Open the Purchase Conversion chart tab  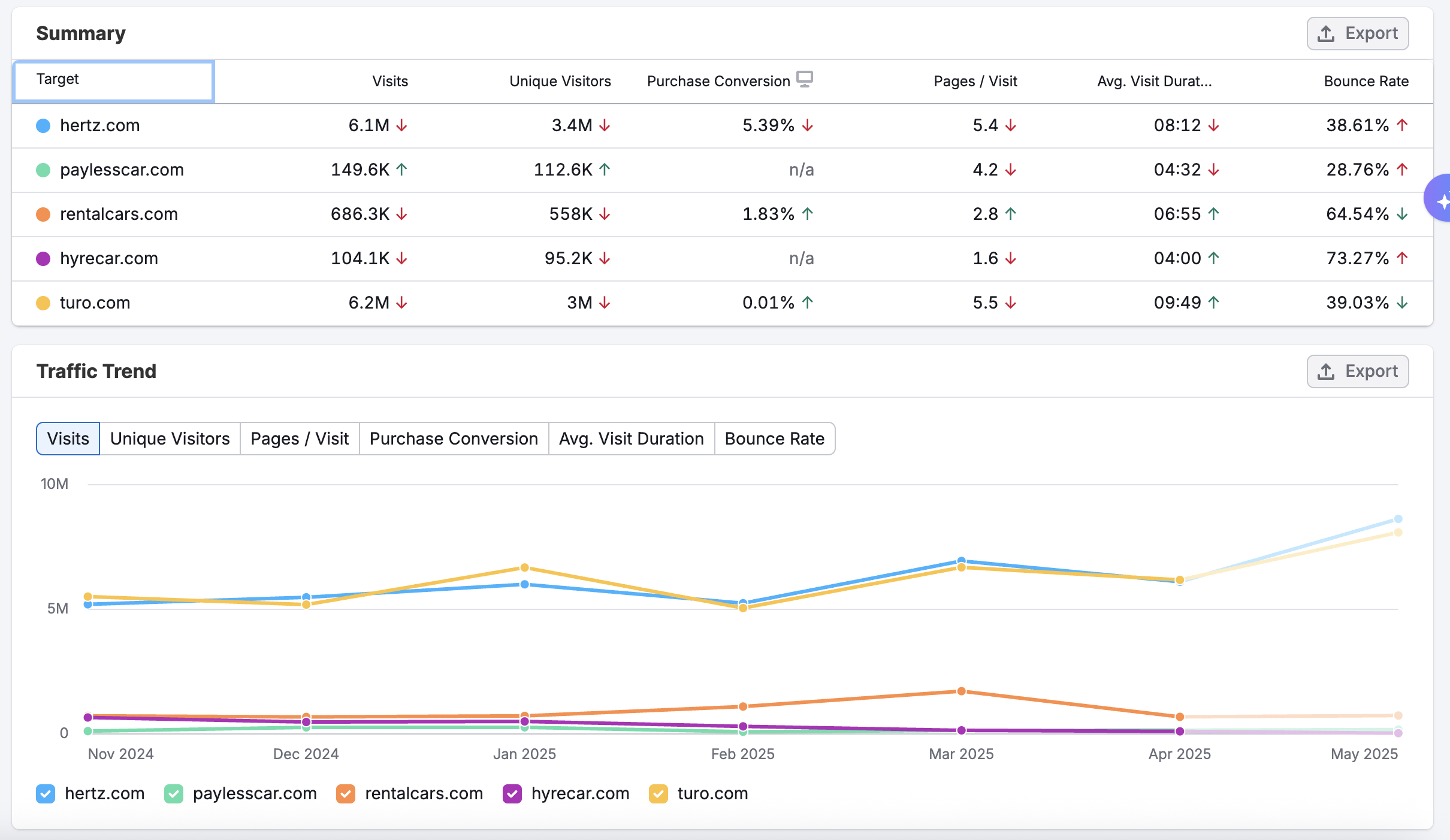tap(454, 439)
